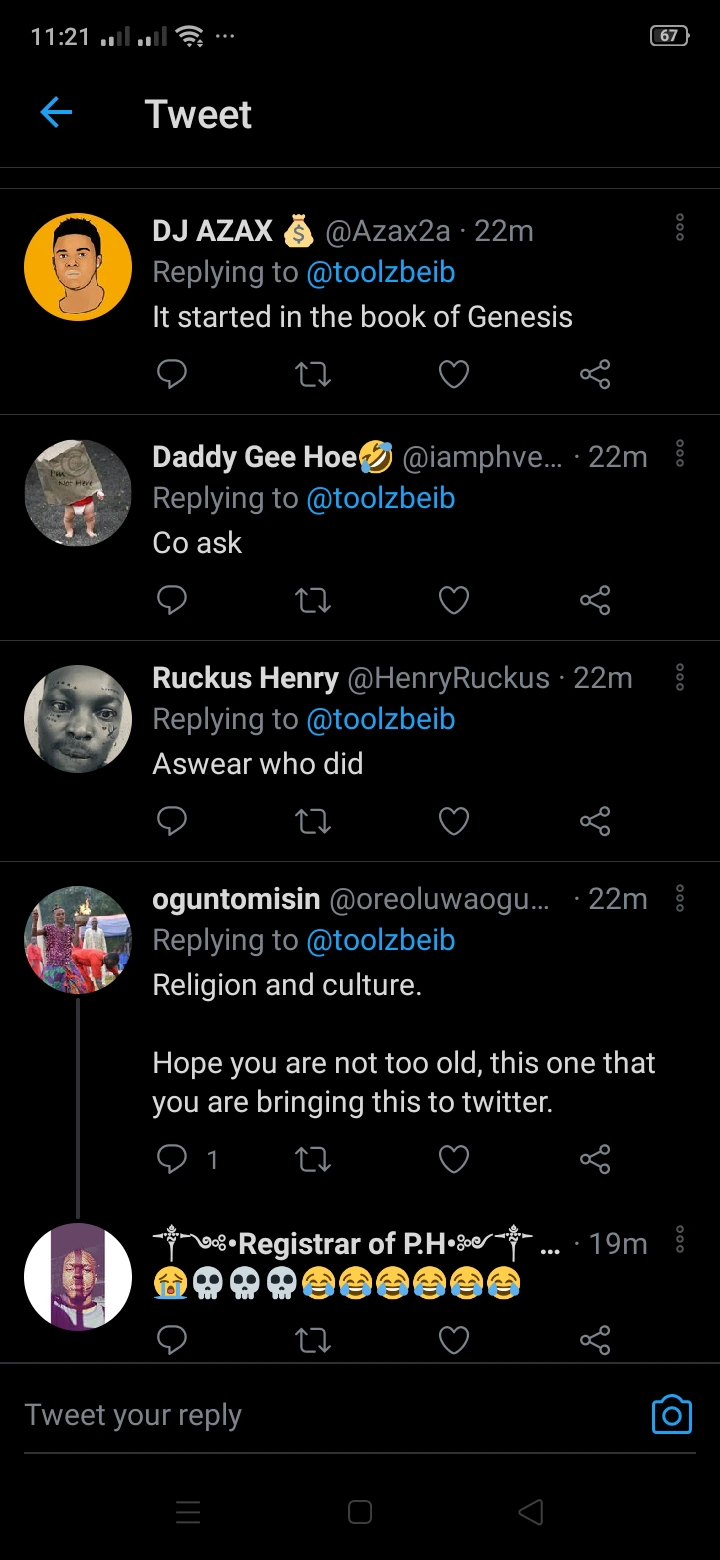This screenshot has height=1560, width=720.
Task: Tap the 'Tweet your reply' field
Action: click(x=300, y=1415)
